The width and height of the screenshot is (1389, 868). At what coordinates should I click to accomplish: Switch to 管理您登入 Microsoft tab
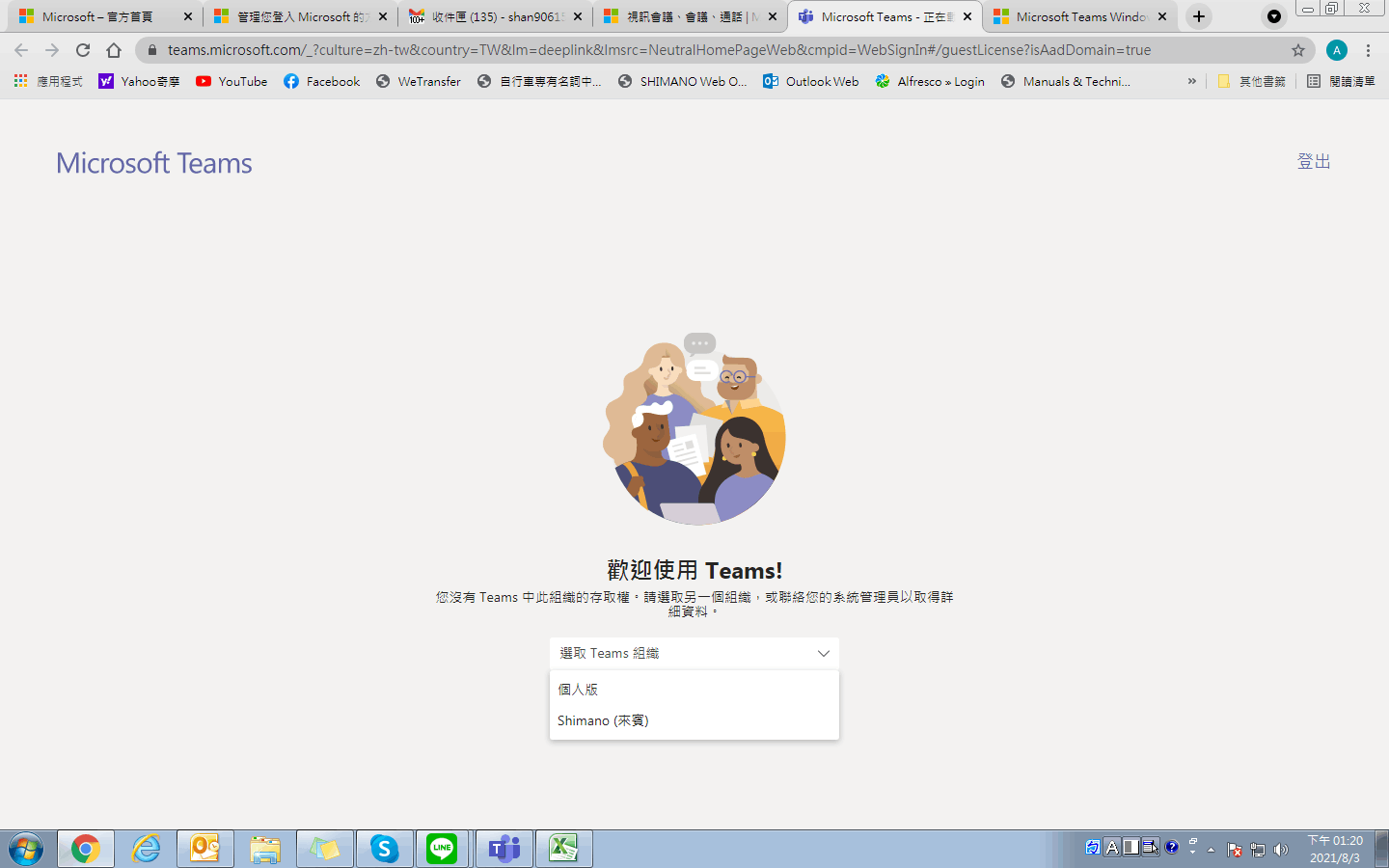coord(301,16)
